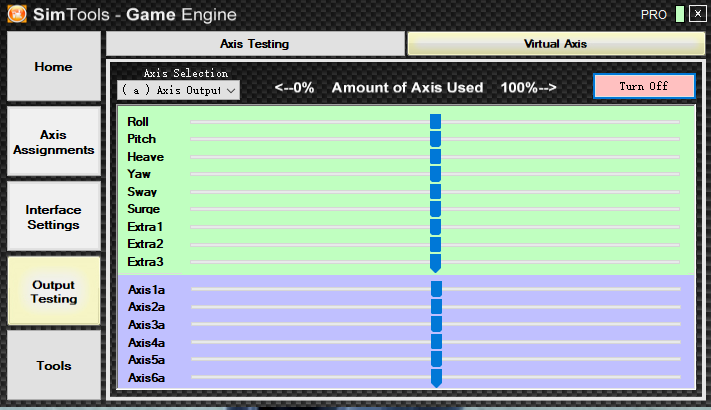Click the Heave slider handle
The image size is (711, 410).
(435, 156)
